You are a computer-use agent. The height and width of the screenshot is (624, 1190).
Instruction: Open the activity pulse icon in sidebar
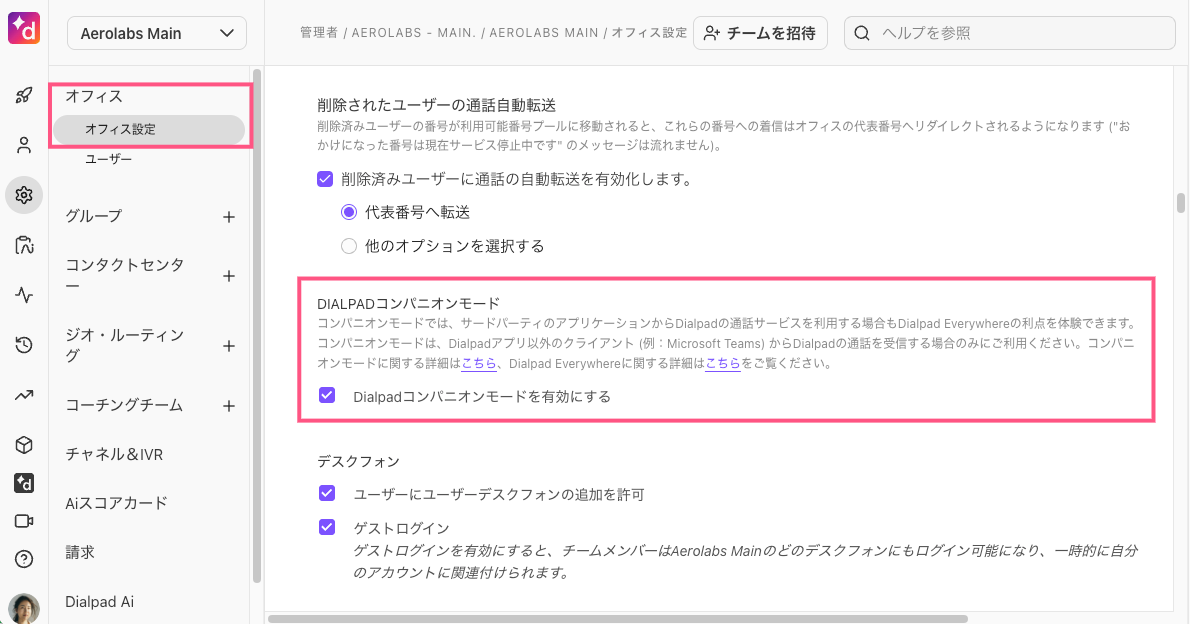[x=24, y=295]
